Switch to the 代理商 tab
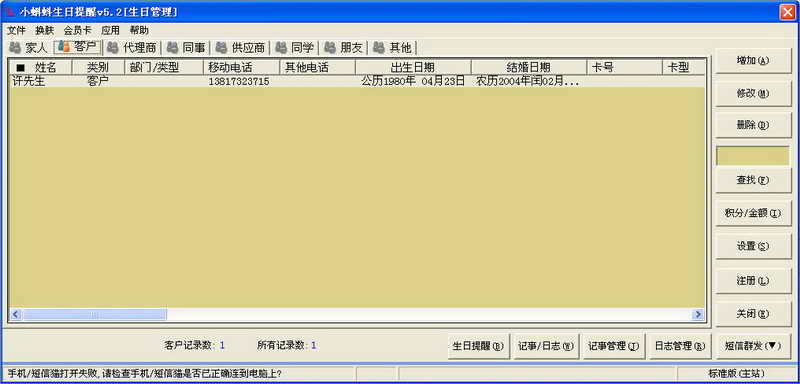Viewport: 800px width, 384px height. [x=133, y=48]
